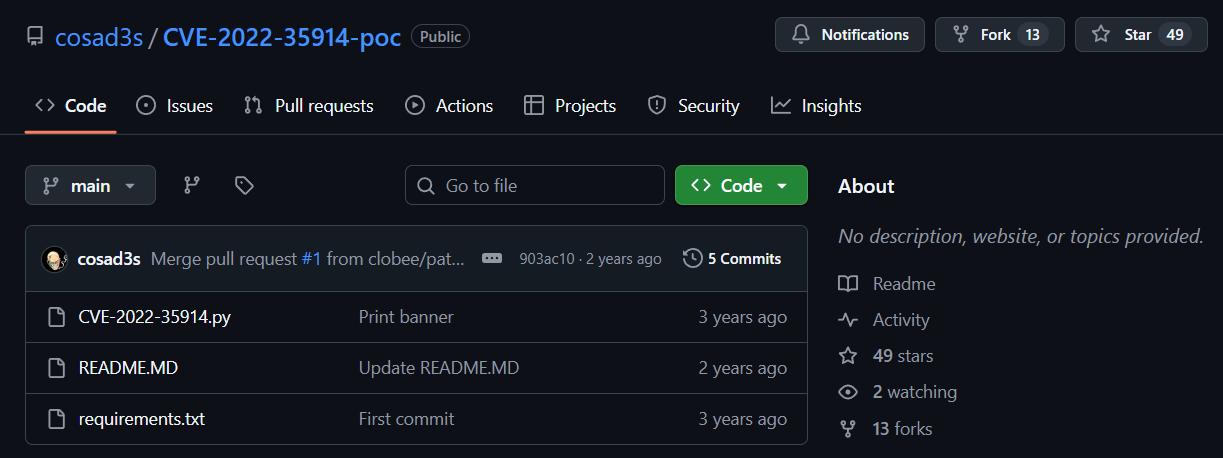Viewport: 1223px width, 458px height.
Task: Open the README.MD file
Action: coord(128,368)
